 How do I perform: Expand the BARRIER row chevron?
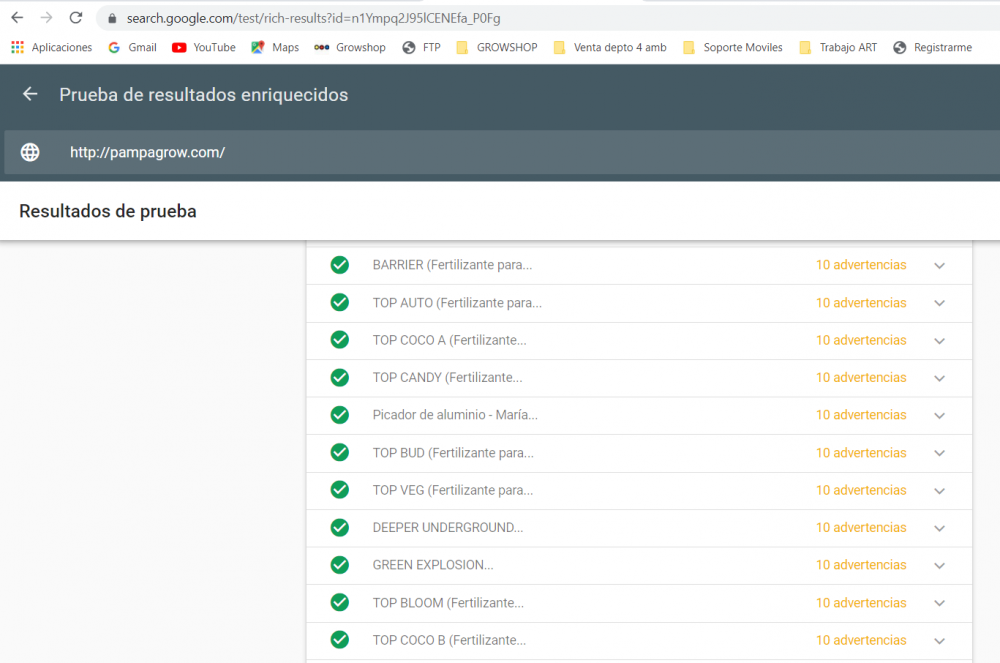pyautogui.click(x=939, y=265)
